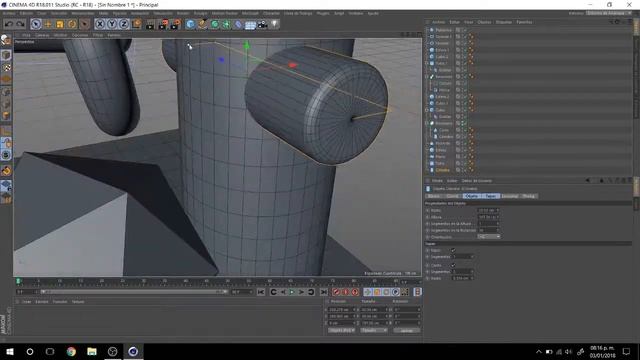
Task: Click the Aplicar button in coordinates
Action: [x=407, y=330]
